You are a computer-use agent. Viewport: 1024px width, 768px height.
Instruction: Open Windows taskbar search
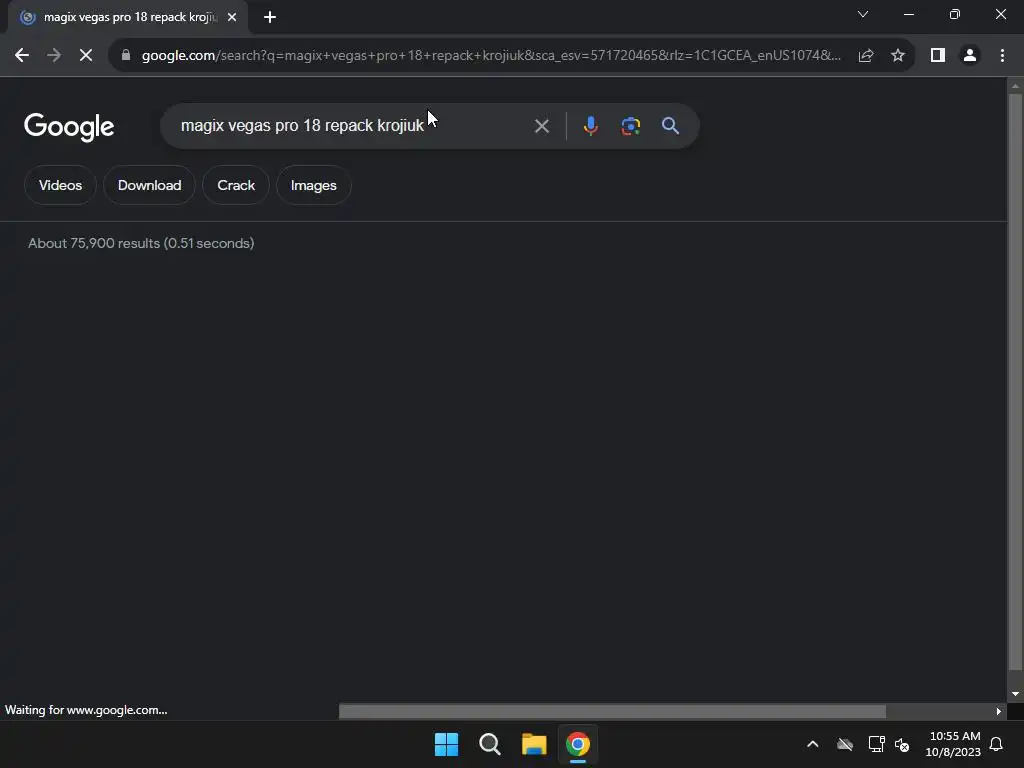point(490,744)
